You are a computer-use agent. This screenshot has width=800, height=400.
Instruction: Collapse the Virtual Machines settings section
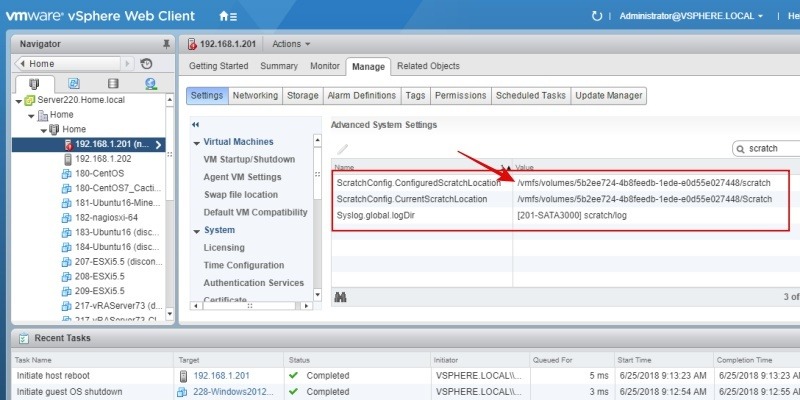(x=196, y=143)
